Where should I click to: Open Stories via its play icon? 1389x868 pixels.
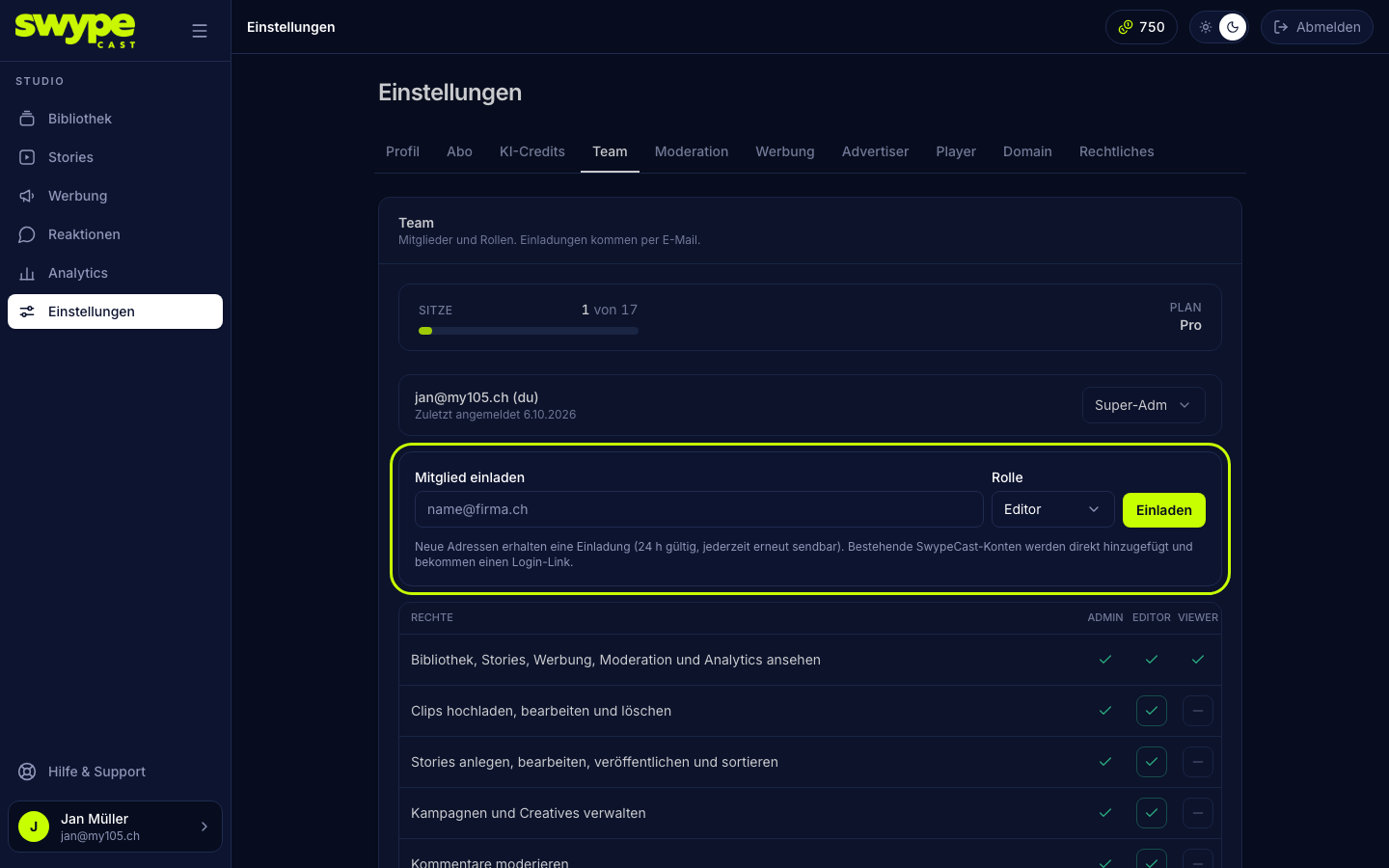(27, 157)
